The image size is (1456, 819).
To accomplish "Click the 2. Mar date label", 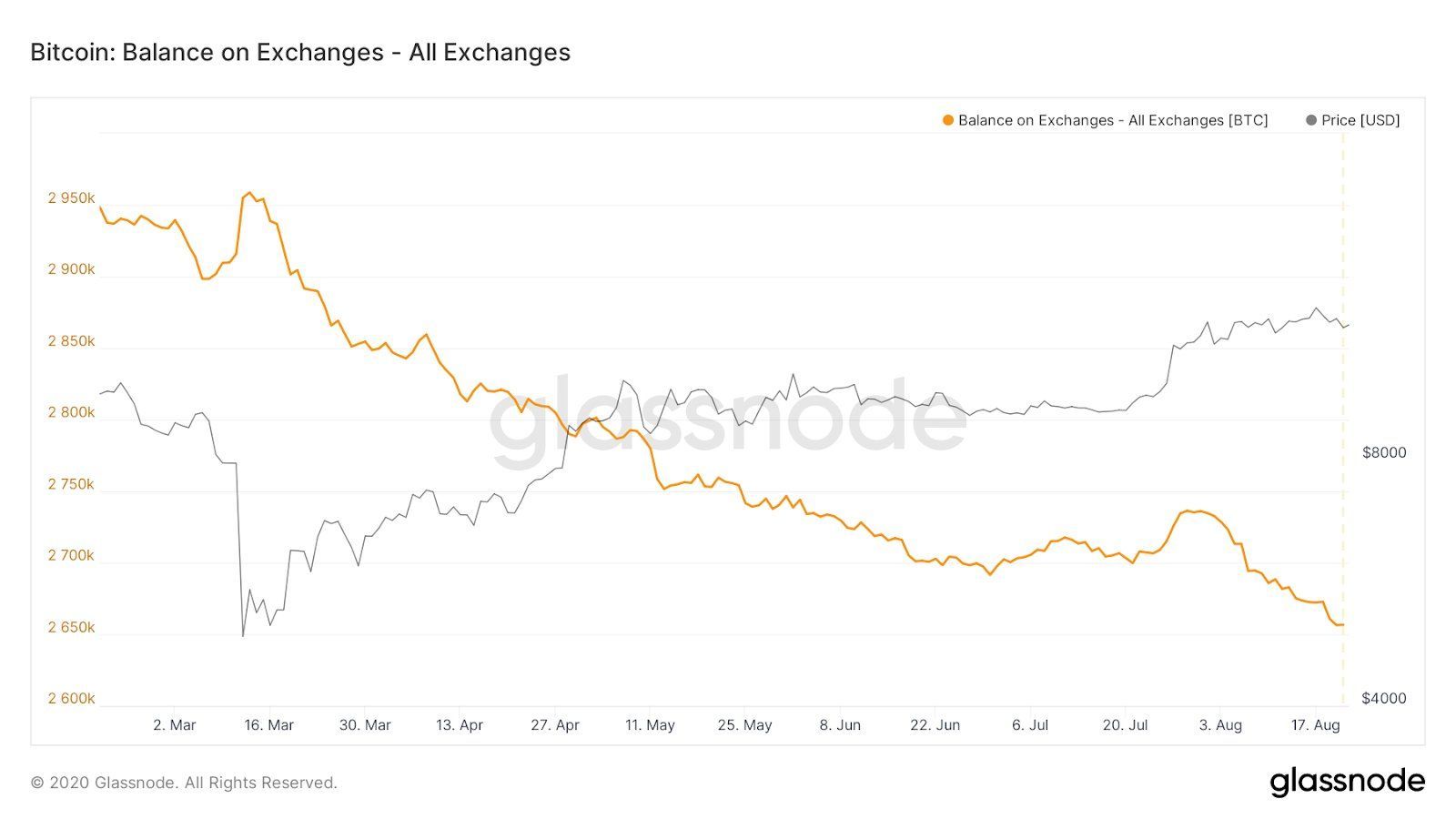I will pyautogui.click(x=174, y=725).
